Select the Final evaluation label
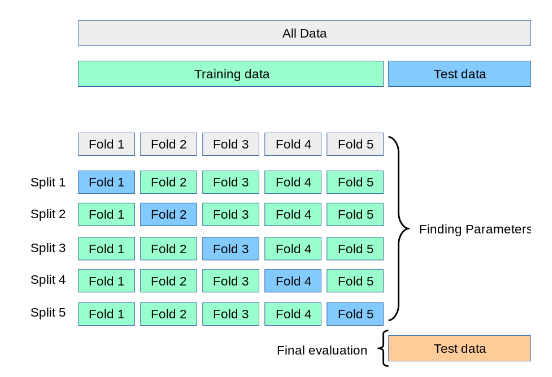 [x=322, y=350]
